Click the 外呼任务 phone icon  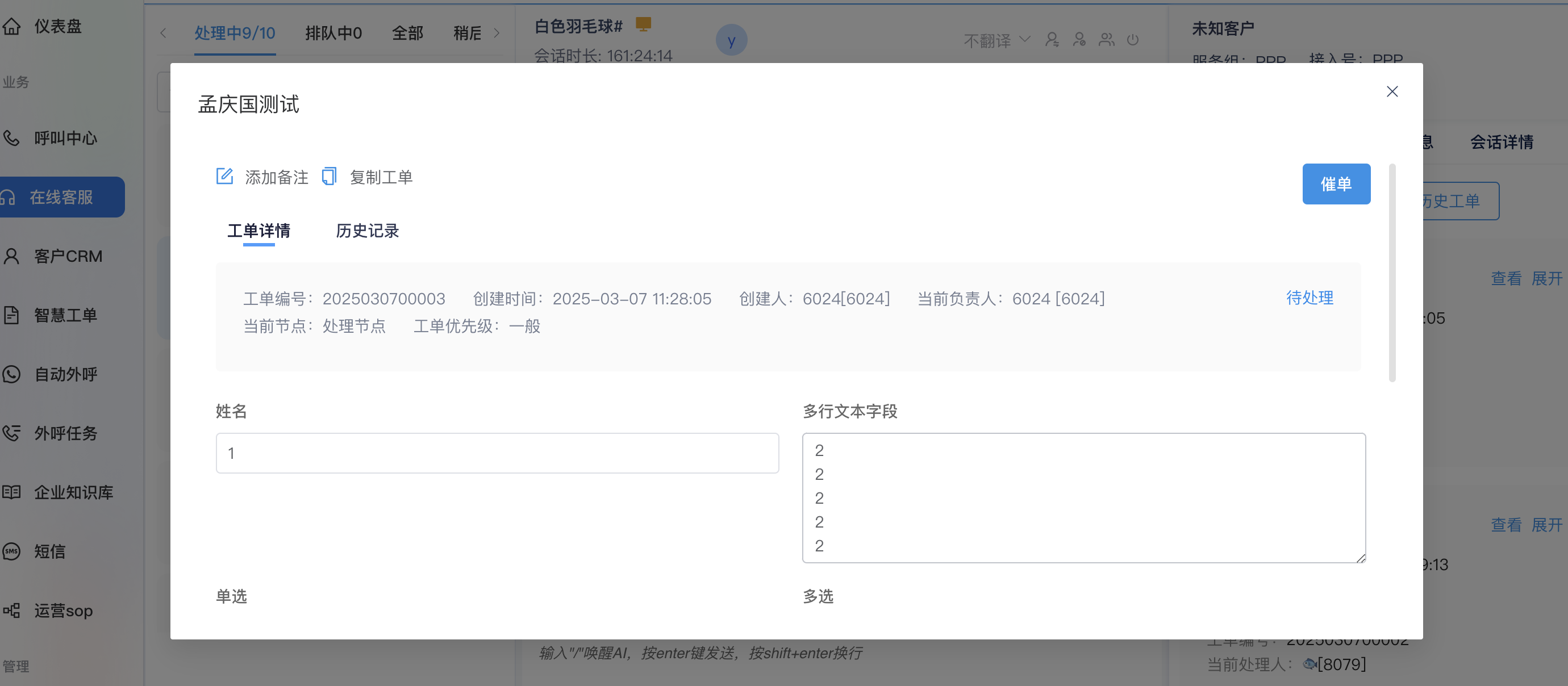point(11,433)
